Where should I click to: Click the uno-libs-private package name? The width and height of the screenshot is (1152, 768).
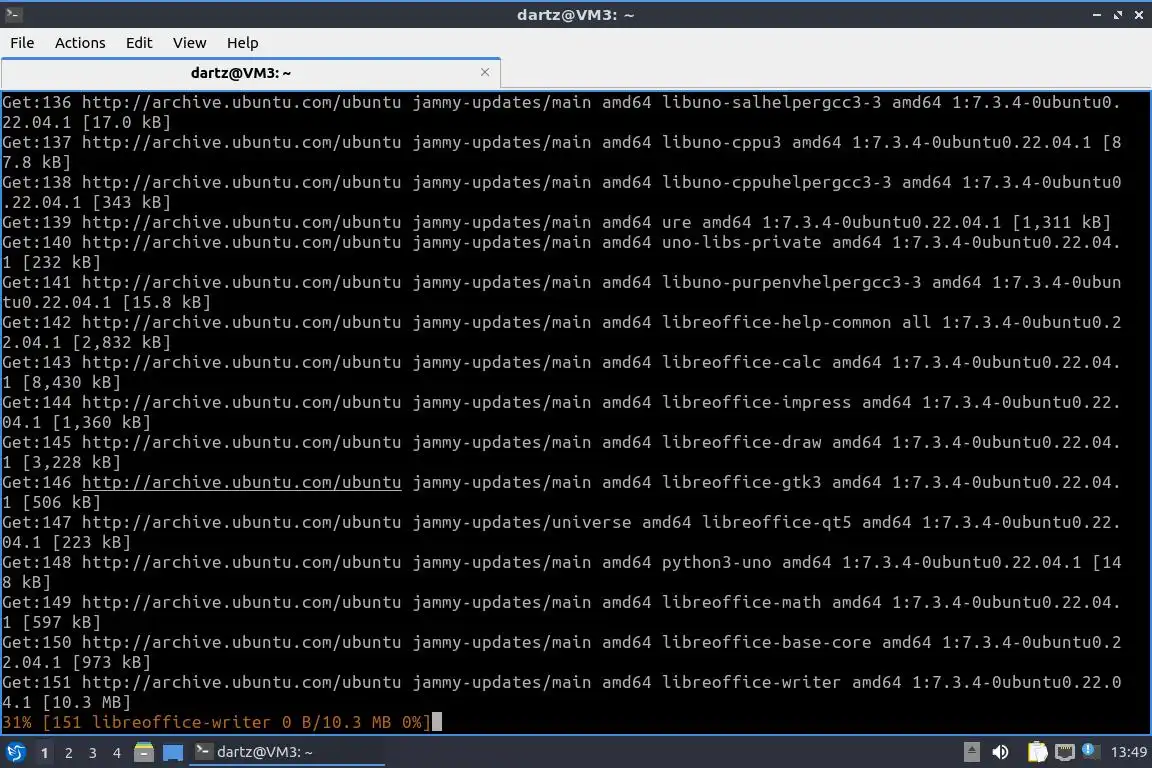point(741,243)
